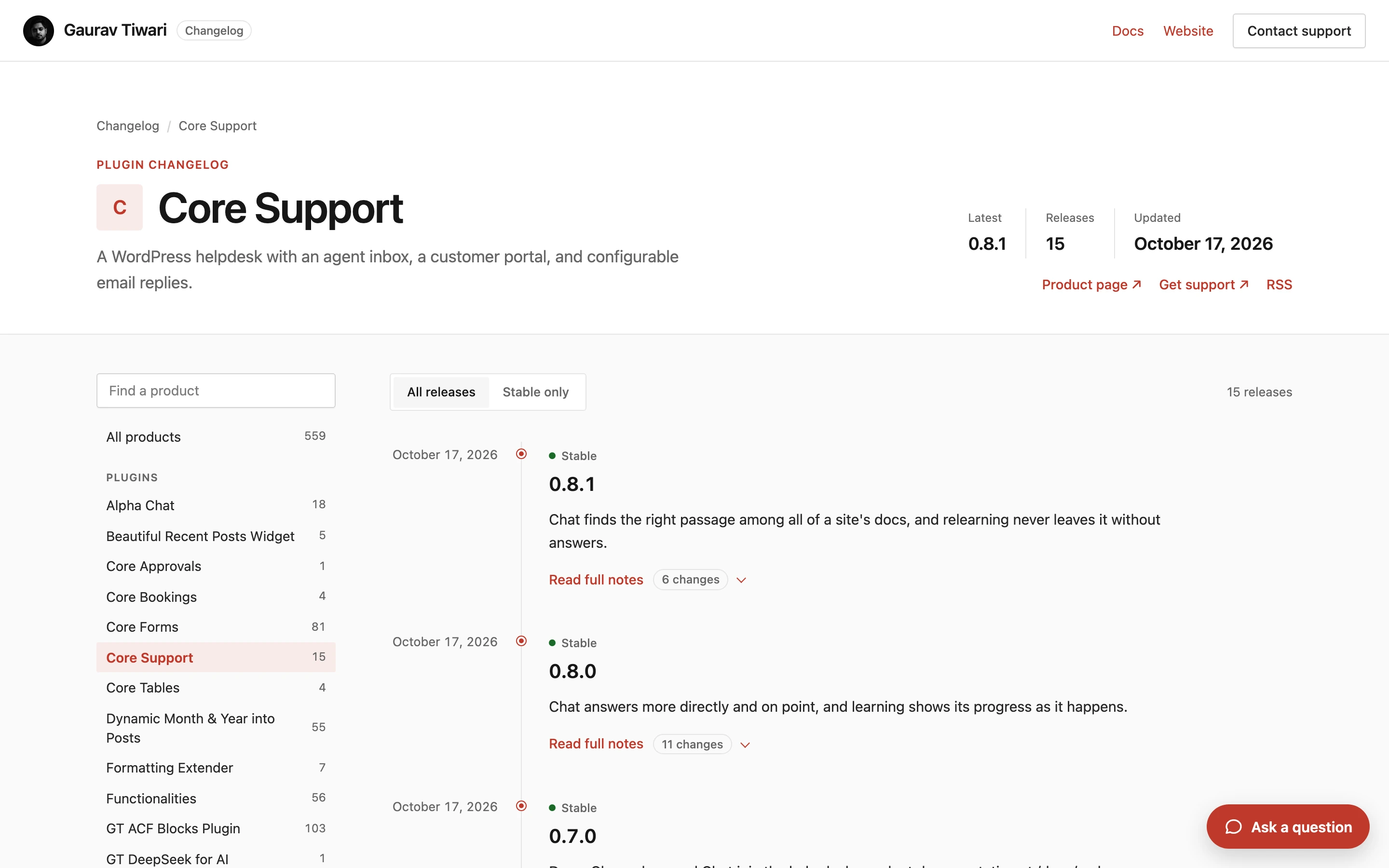1389x868 pixels.
Task: Select Core Tables plugin
Action: click(216, 688)
